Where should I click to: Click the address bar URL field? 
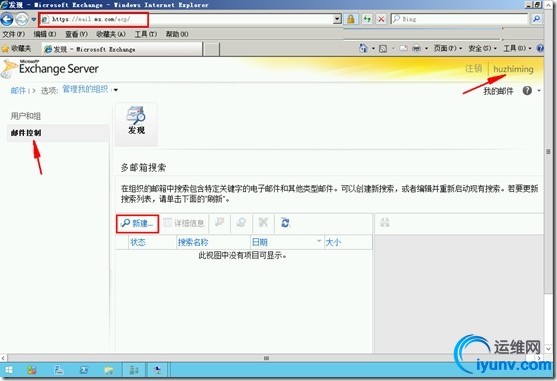pyautogui.click(x=187, y=19)
